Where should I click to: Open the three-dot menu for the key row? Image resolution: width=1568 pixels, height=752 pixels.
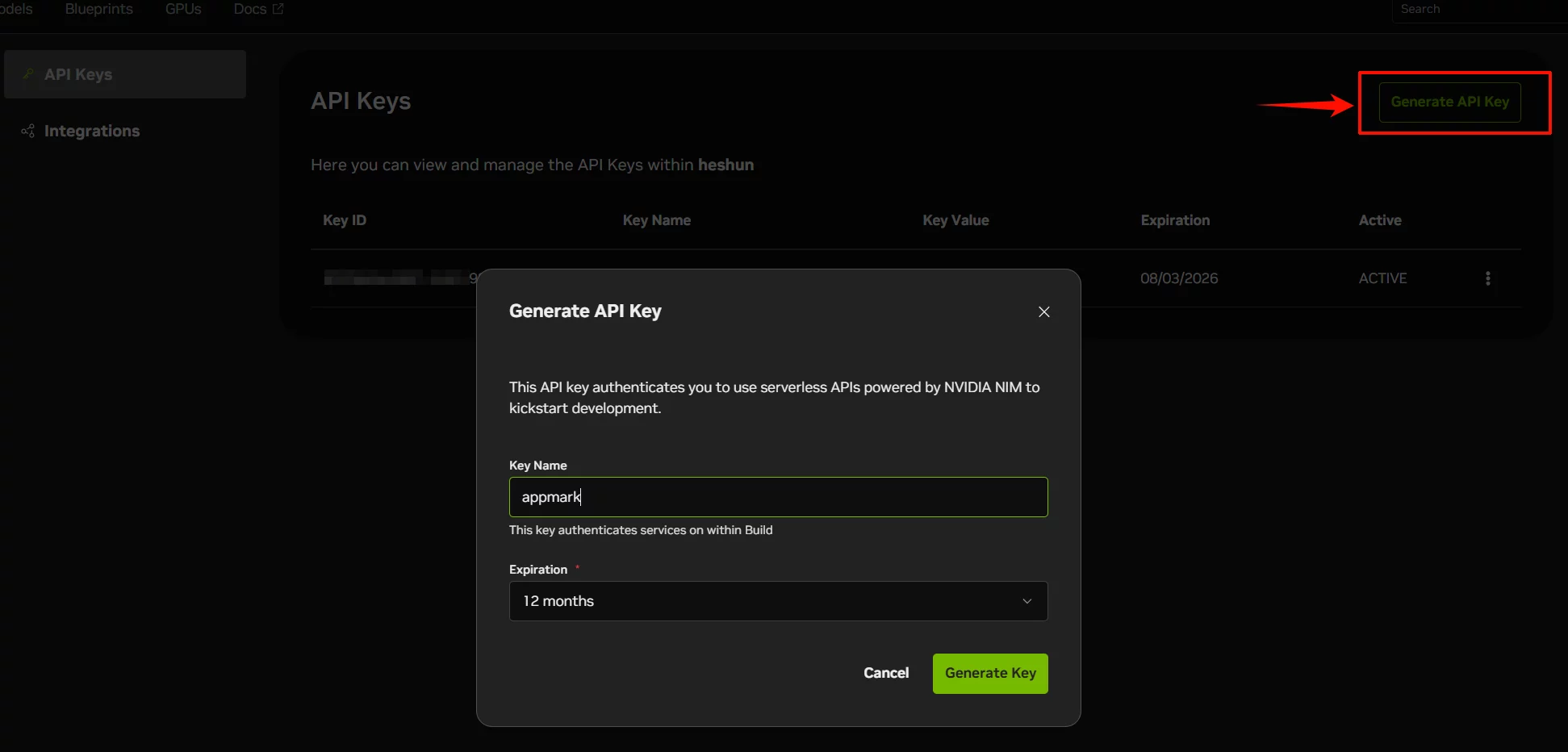(1487, 278)
